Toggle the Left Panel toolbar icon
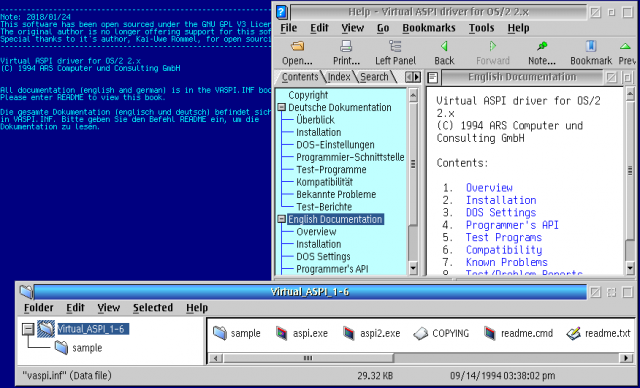The width and height of the screenshot is (640, 388). [395, 46]
